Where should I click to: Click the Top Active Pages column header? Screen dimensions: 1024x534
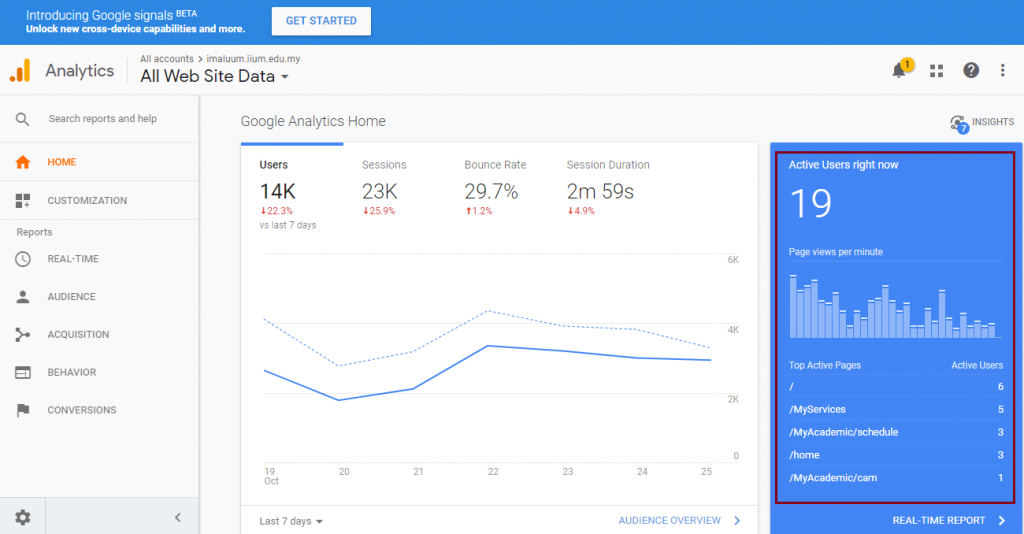click(x=825, y=365)
